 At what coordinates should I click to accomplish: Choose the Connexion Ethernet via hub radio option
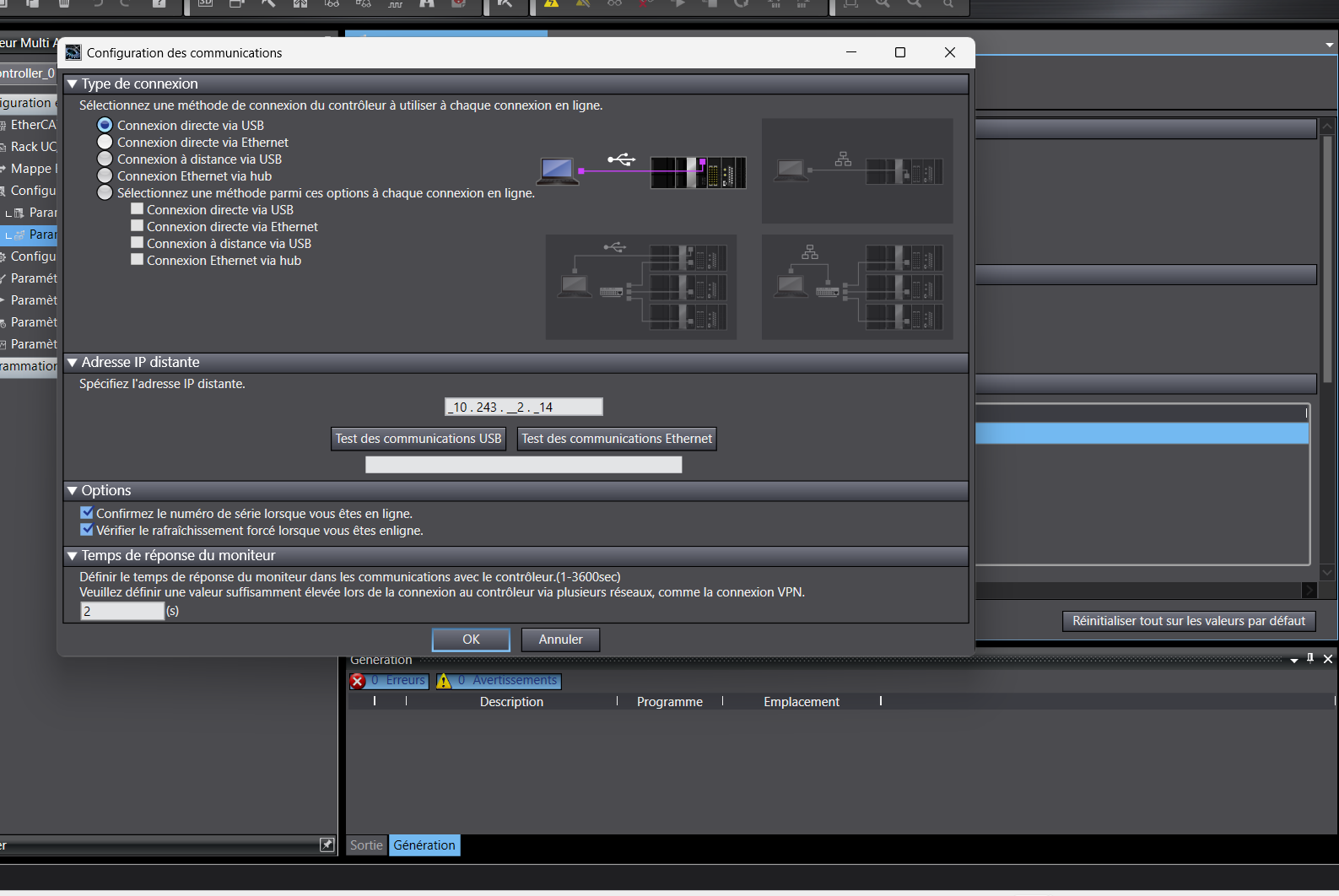point(105,176)
